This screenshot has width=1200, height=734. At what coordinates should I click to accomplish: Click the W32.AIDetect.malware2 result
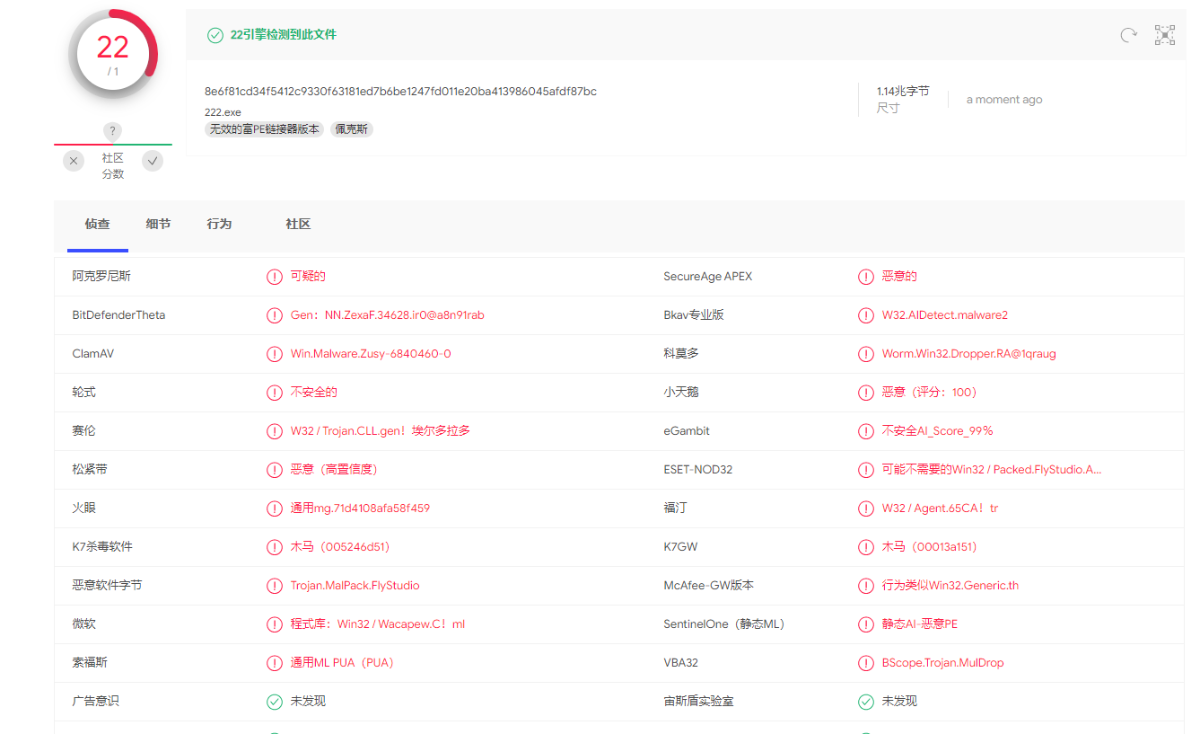[x=945, y=315]
